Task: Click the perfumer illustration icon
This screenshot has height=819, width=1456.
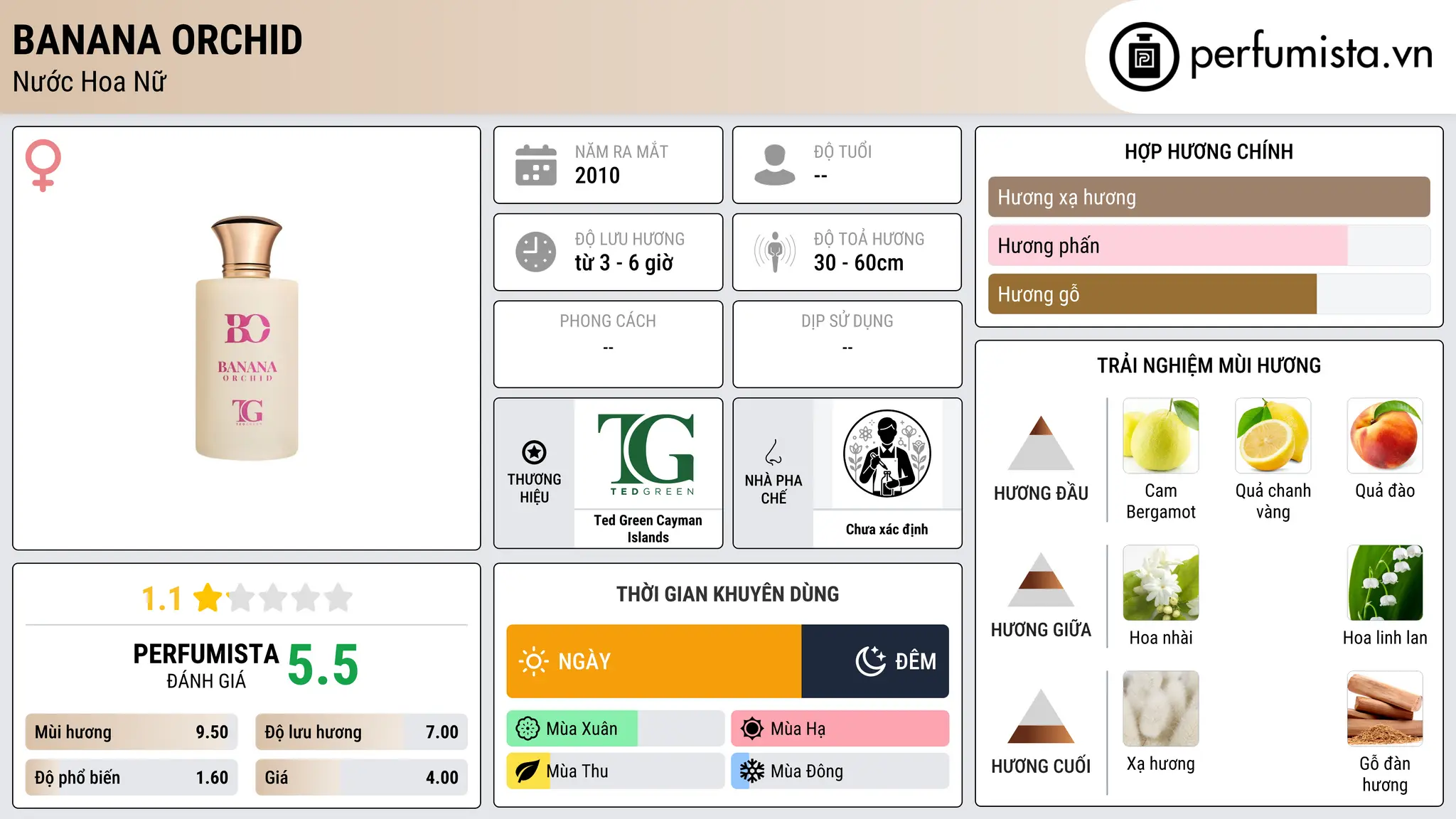Action: tap(887, 454)
